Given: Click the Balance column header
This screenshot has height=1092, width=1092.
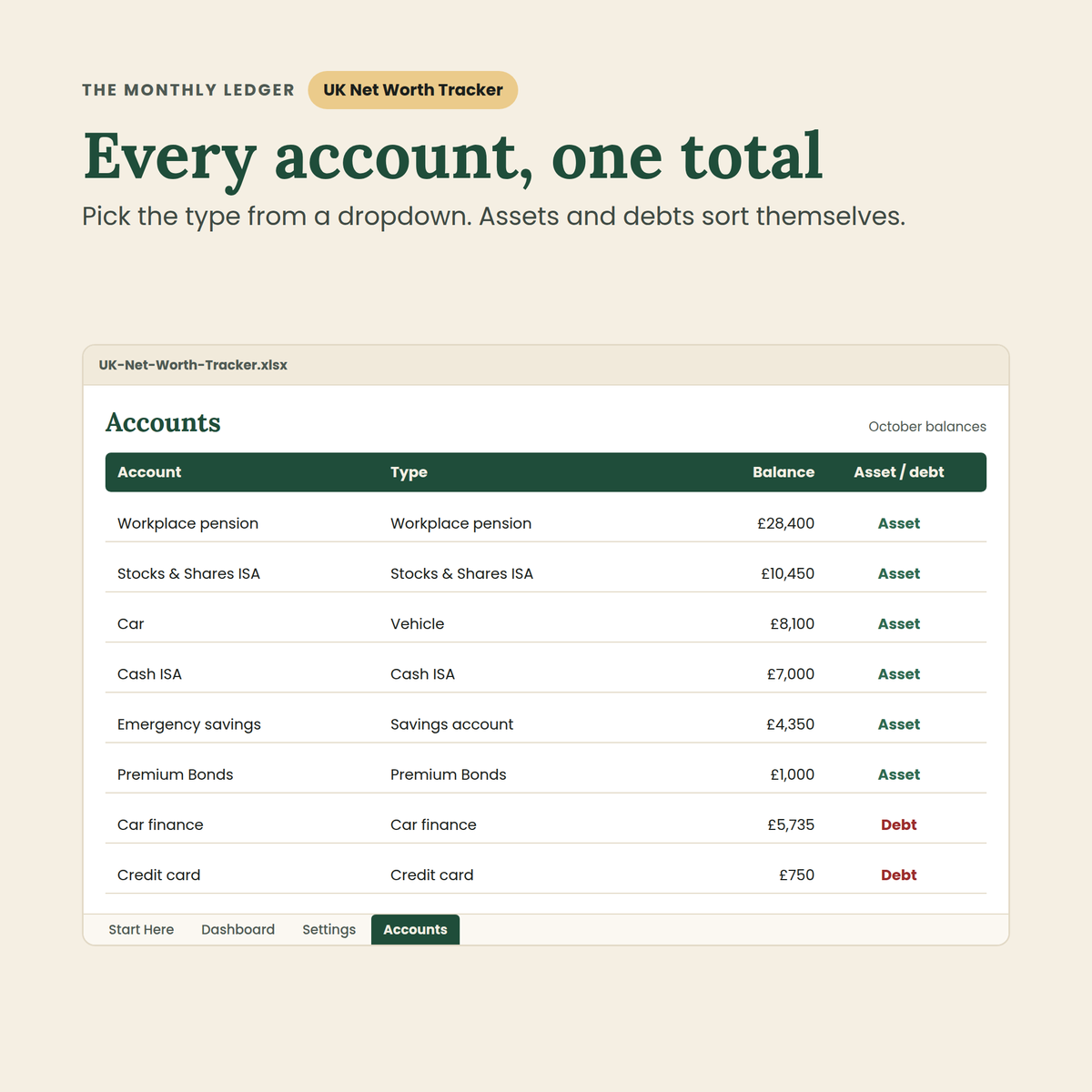Looking at the screenshot, I should (x=784, y=472).
